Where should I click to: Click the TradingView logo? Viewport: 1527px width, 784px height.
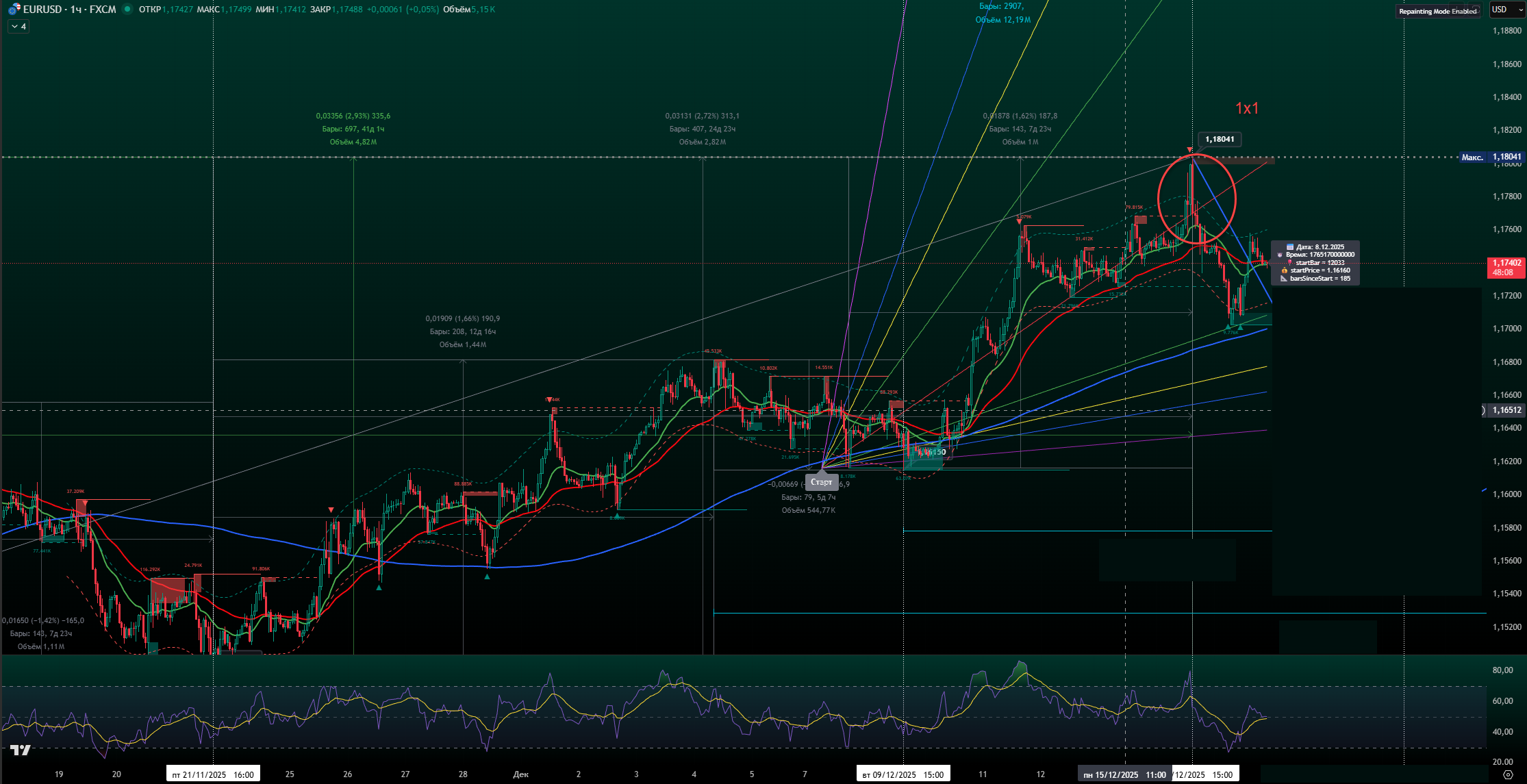pyautogui.click(x=21, y=750)
